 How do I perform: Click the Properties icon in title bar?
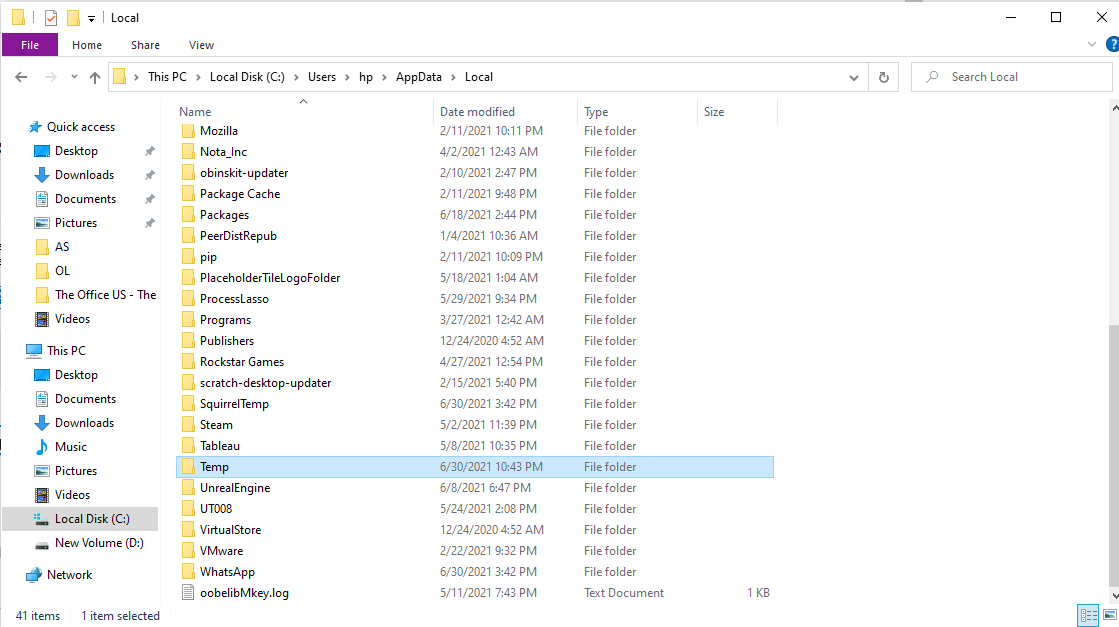[50, 18]
